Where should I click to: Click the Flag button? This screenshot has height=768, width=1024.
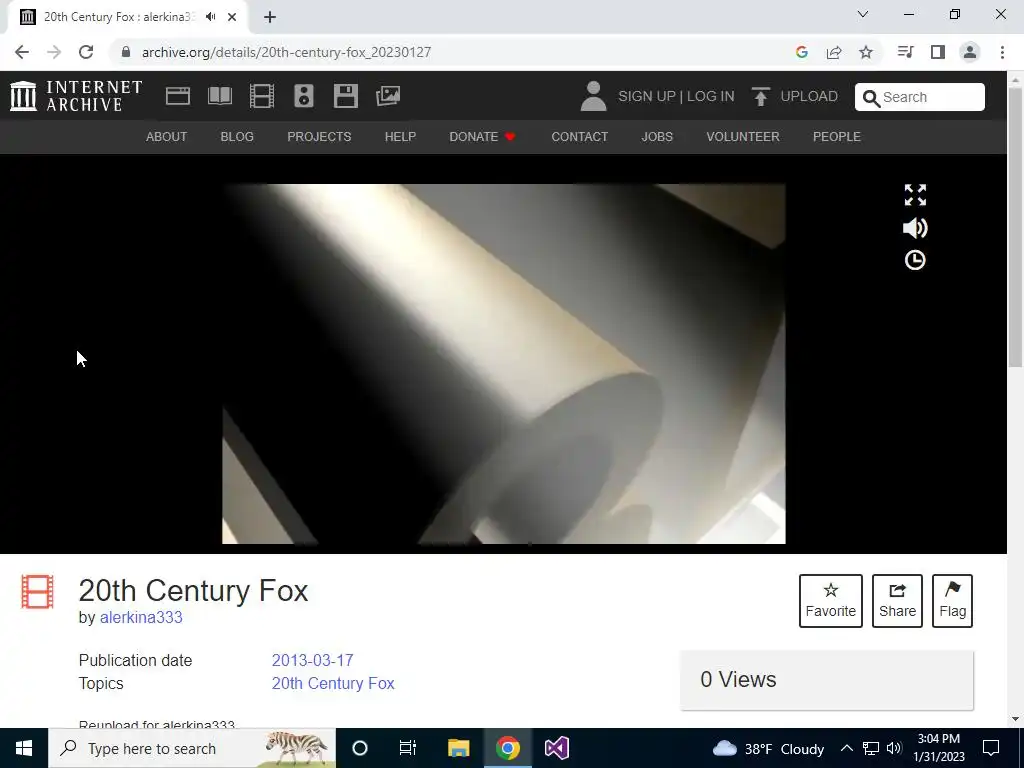pyautogui.click(x=952, y=601)
